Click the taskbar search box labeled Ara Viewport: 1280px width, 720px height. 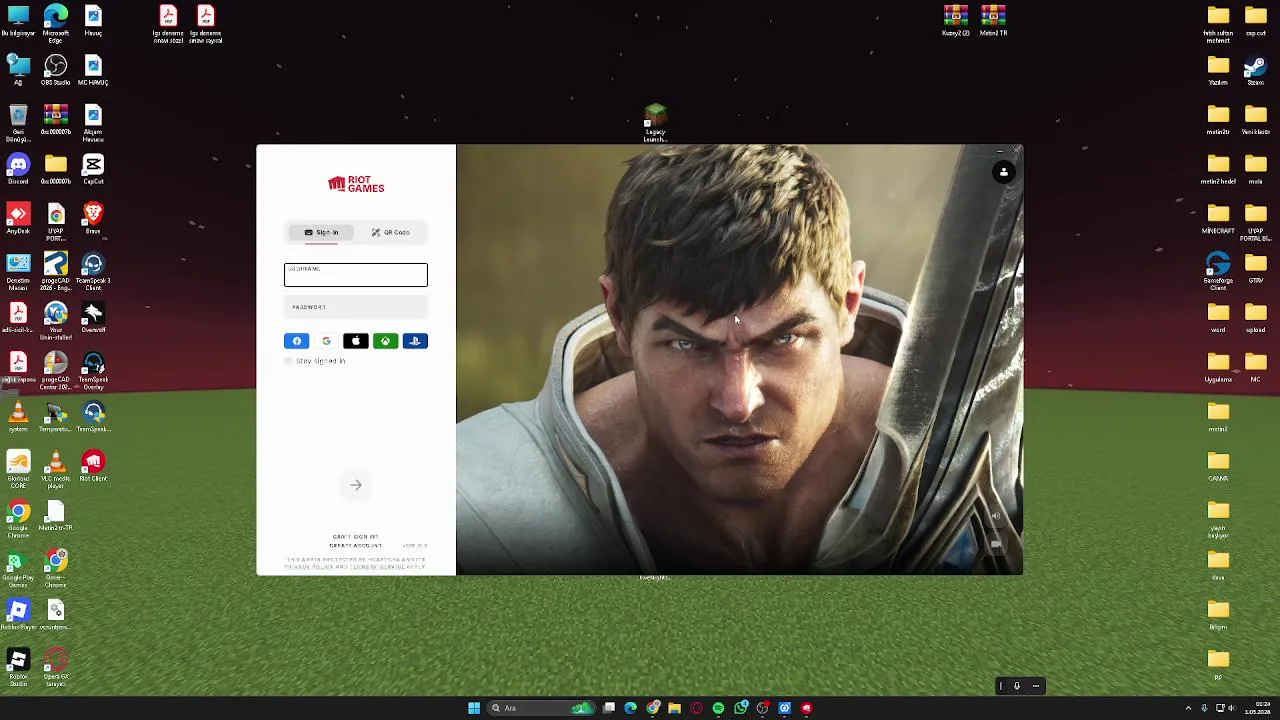coord(540,708)
